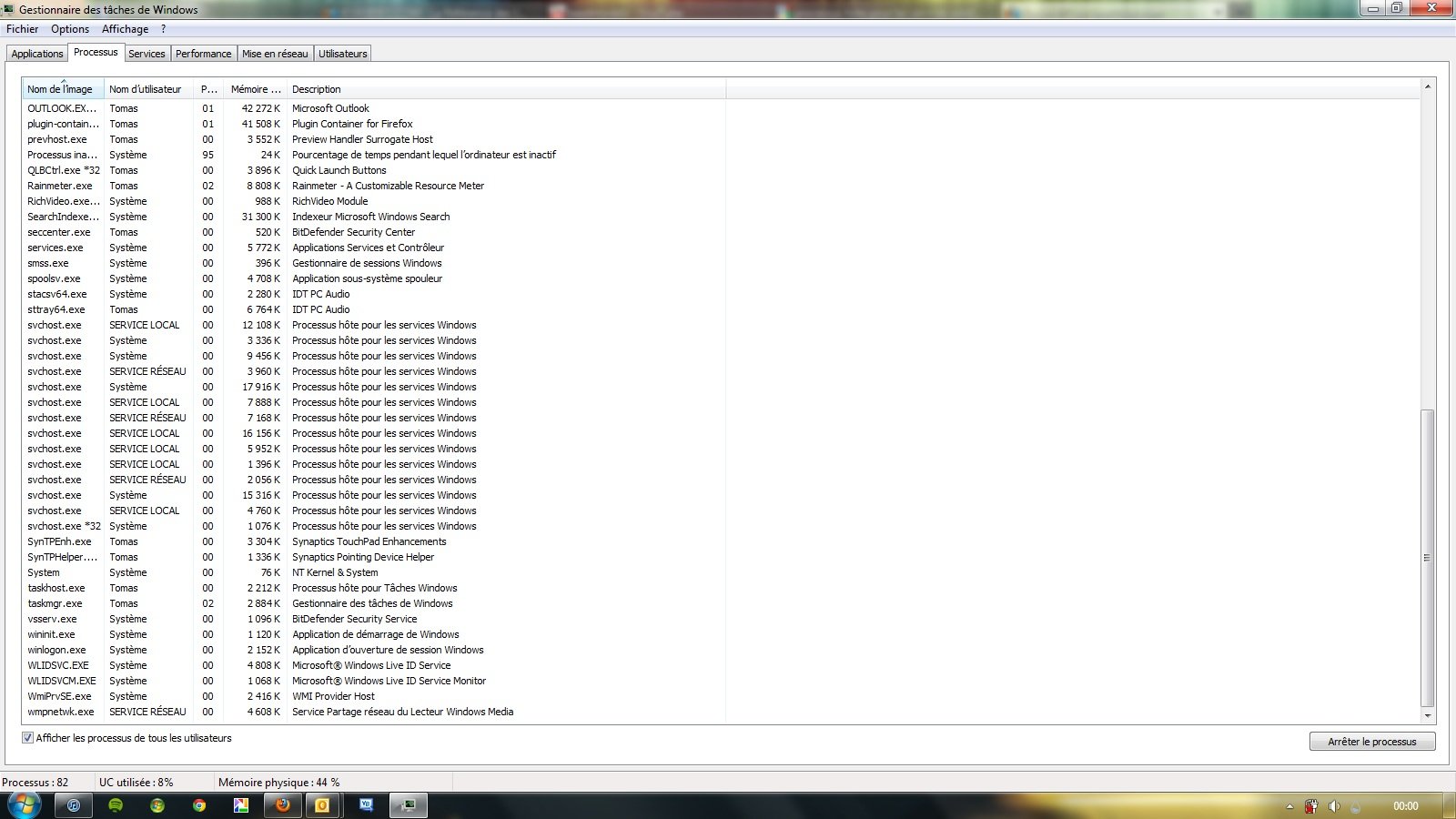The image size is (1456, 819).
Task: Select the Processus tab
Action: (x=96, y=52)
